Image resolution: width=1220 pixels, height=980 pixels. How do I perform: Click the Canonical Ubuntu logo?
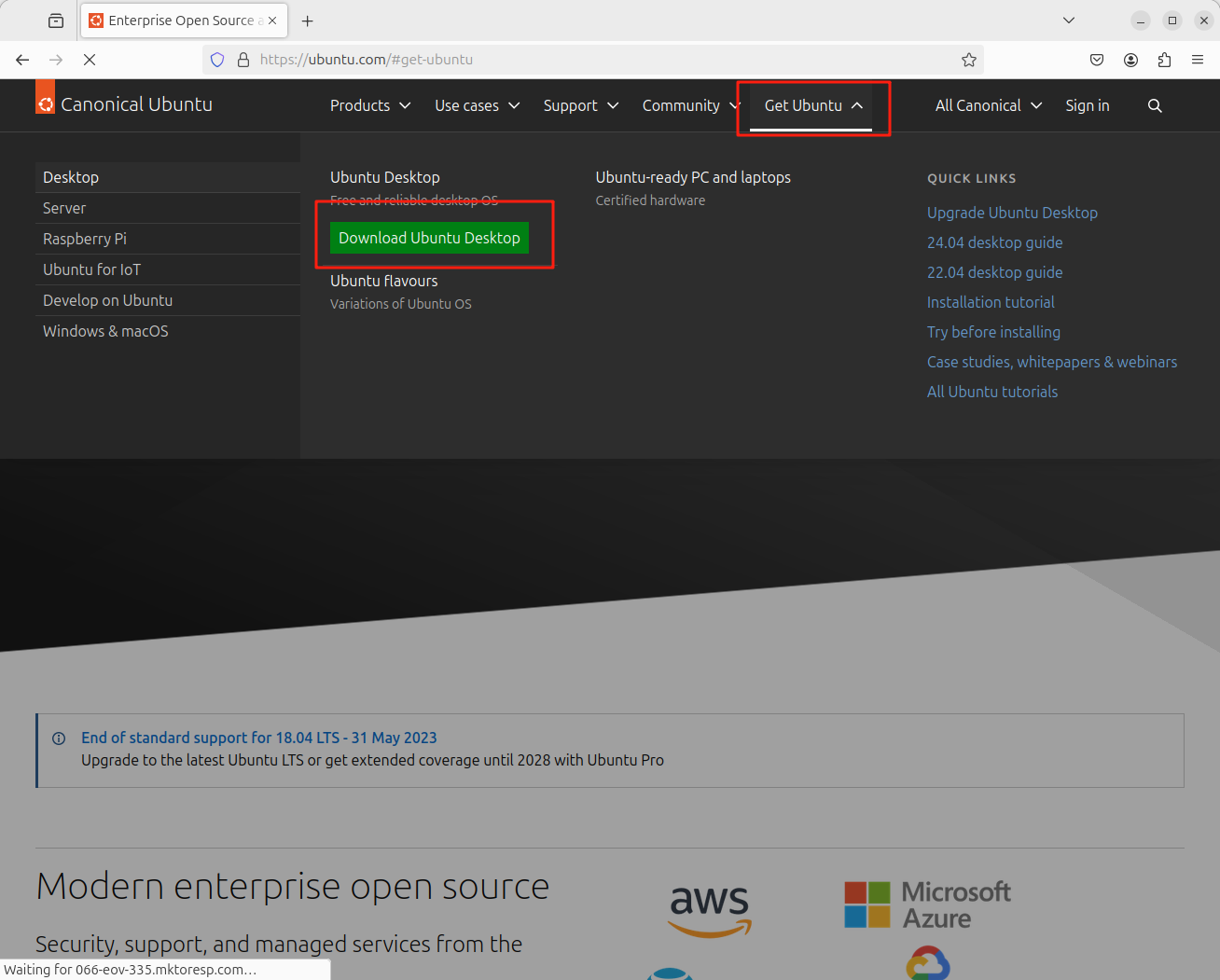(x=124, y=104)
